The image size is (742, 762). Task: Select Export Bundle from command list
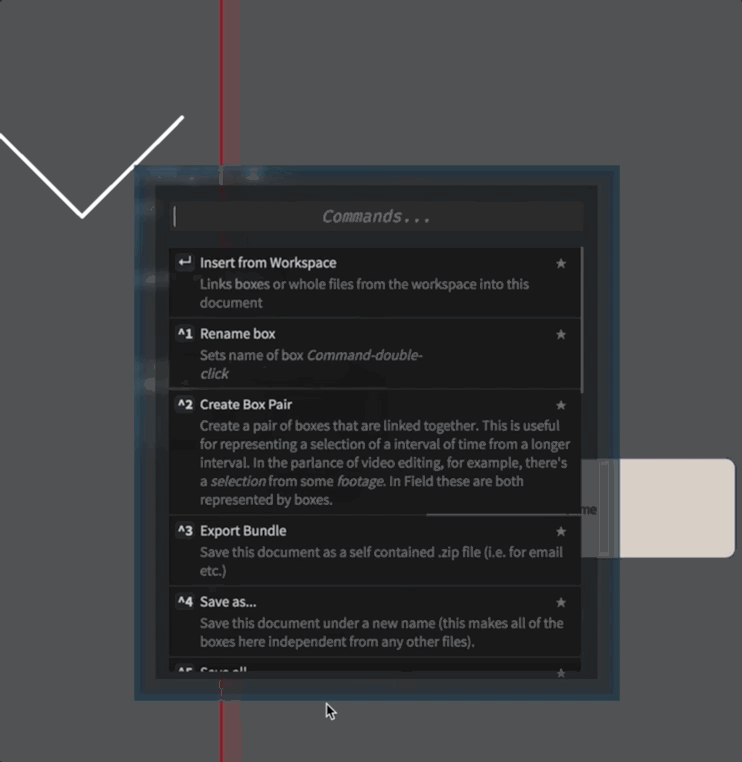point(375,551)
